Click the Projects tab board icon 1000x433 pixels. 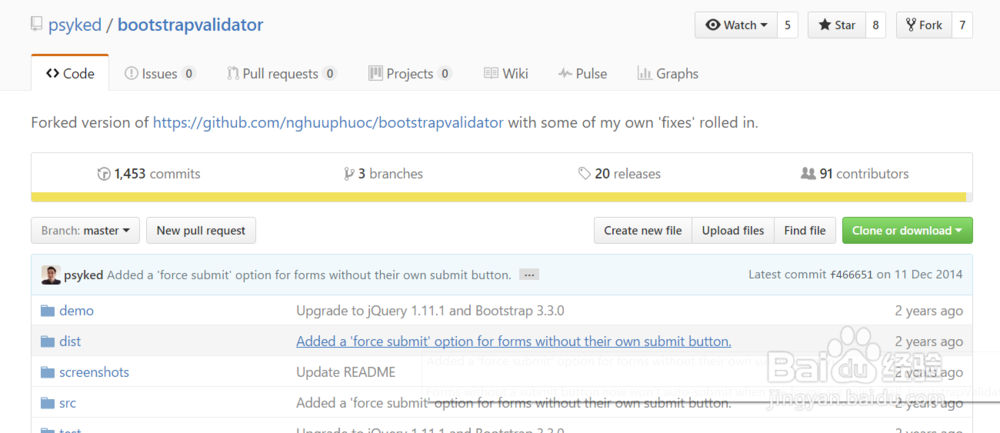pos(376,73)
